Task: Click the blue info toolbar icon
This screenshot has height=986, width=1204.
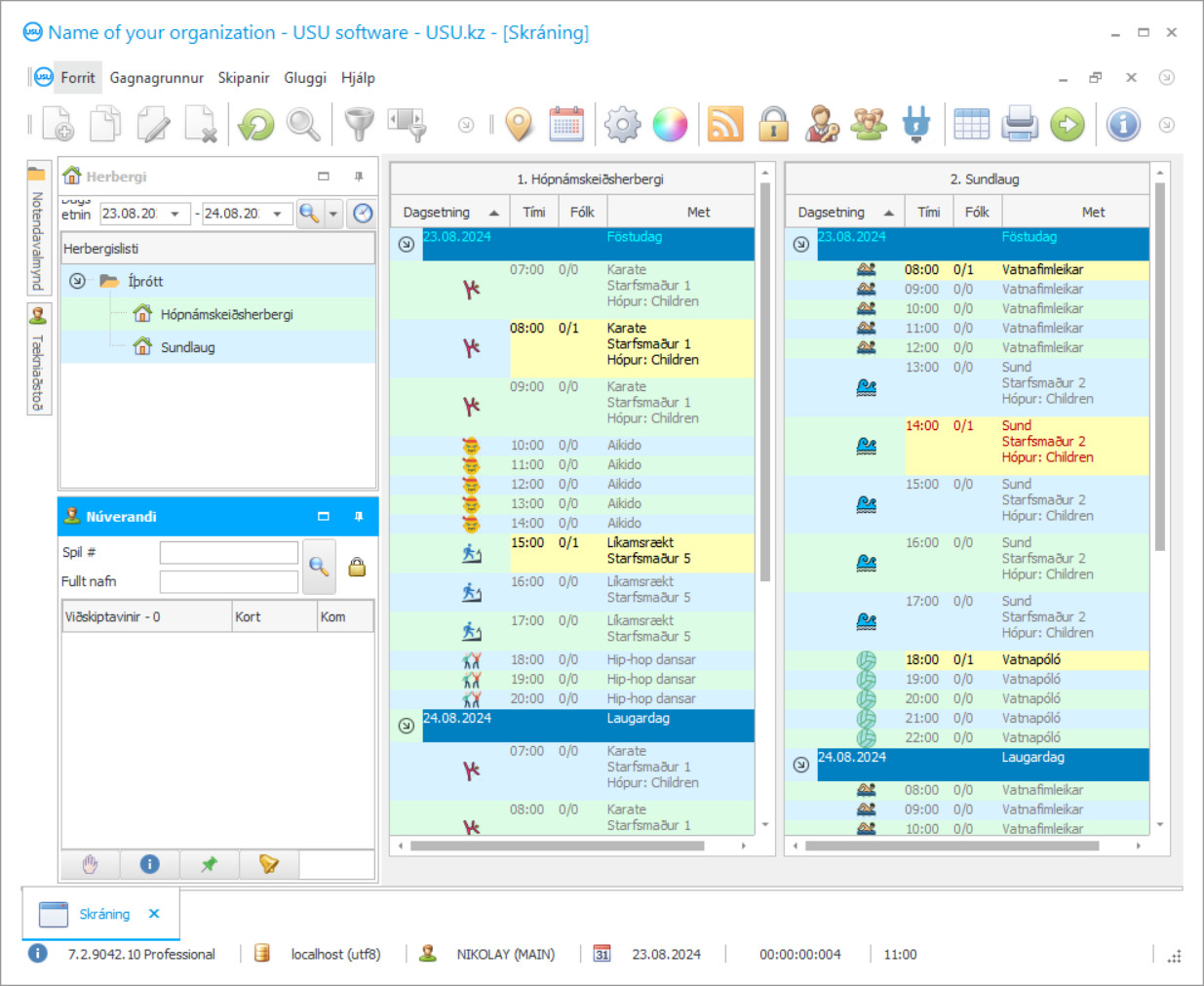Action: [x=1123, y=125]
